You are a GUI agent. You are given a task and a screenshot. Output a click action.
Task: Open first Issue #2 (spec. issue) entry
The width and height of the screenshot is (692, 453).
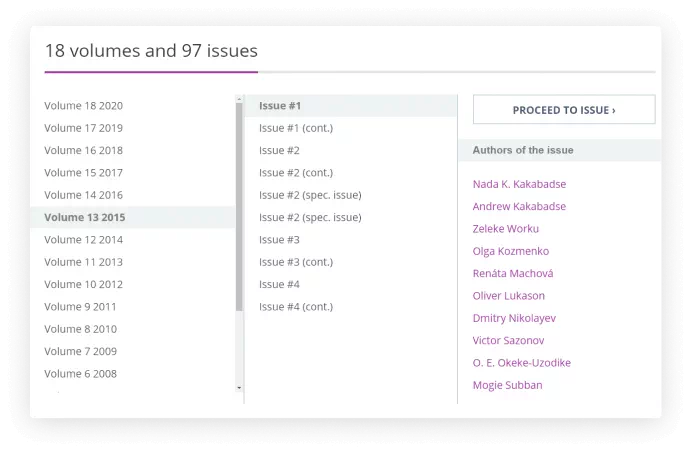tap(310, 195)
